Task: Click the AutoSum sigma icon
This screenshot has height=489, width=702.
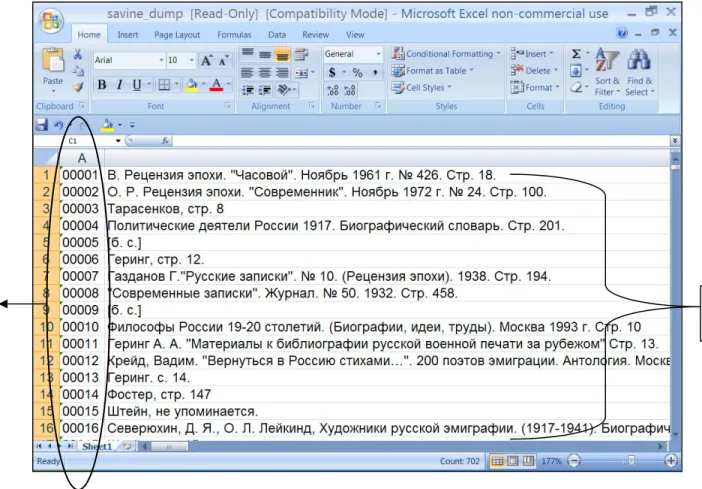Action: coord(577,54)
